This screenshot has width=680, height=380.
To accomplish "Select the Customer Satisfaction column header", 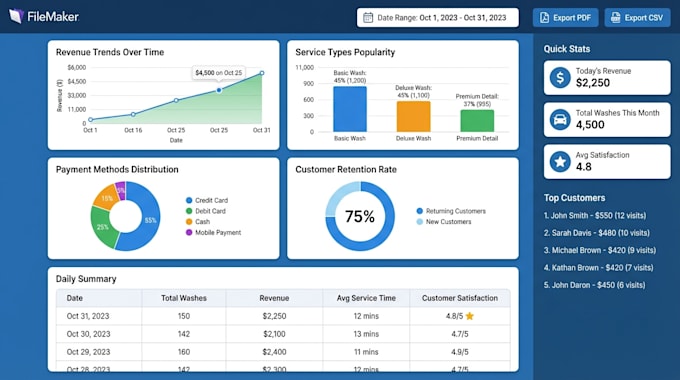I will [460, 298].
